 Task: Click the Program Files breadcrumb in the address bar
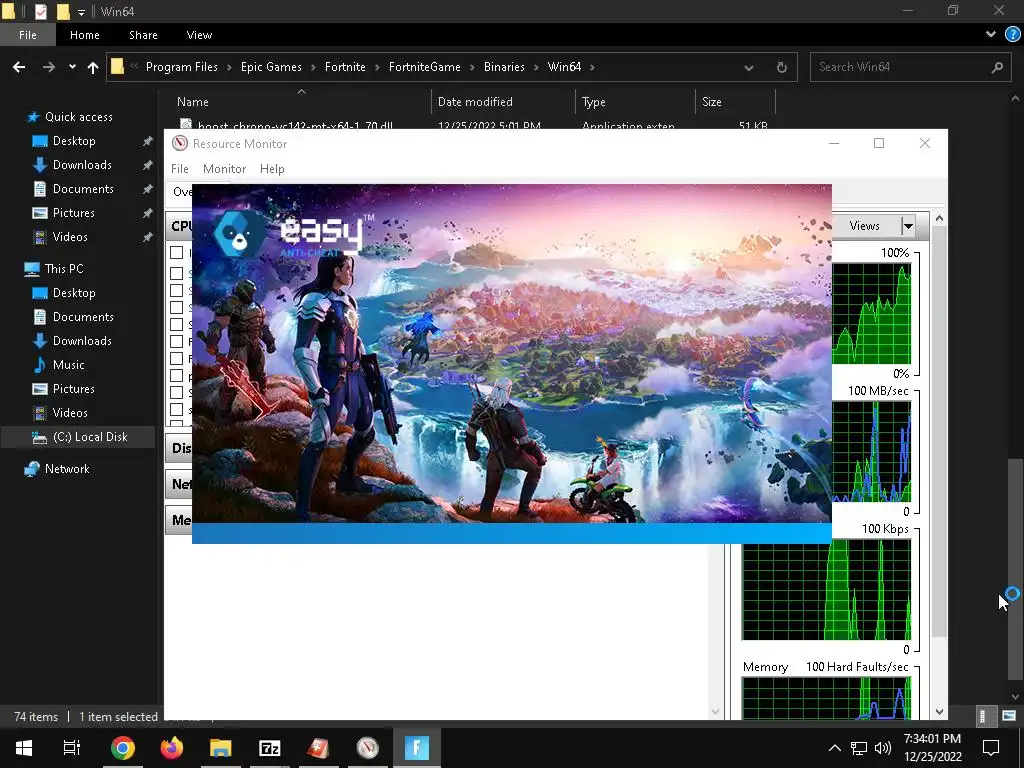182,67
